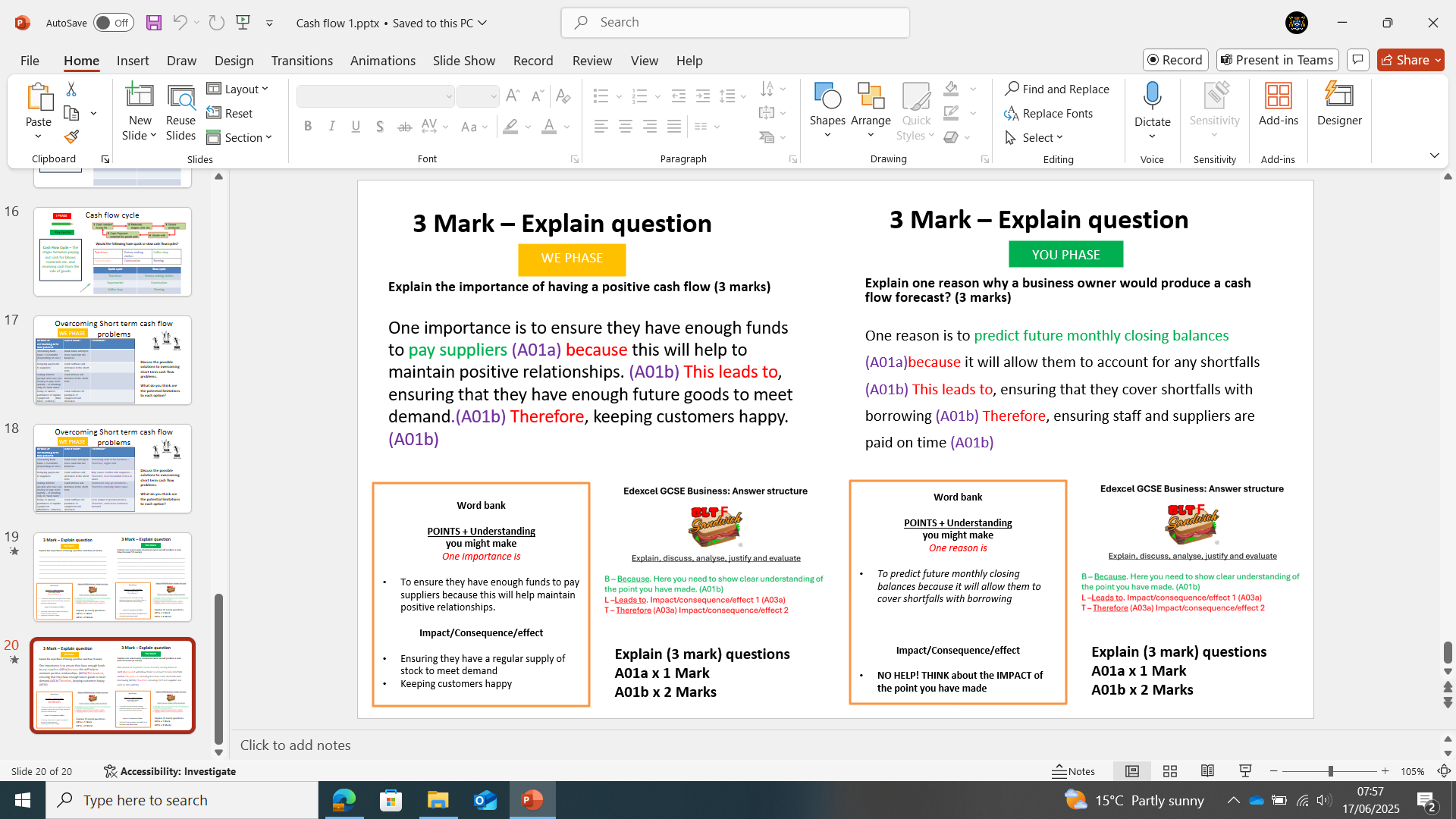Screen dimensions: 1456x819
Task: Toggle Text Shadow formatting
Action: click(x=380, y=127)
